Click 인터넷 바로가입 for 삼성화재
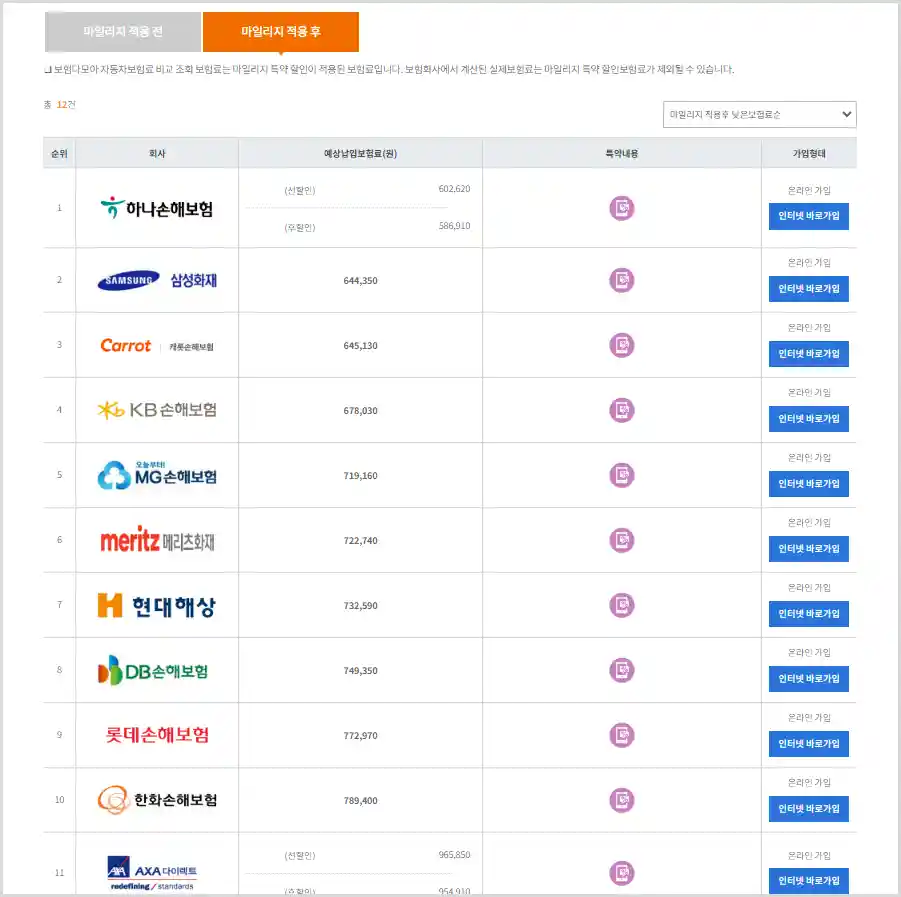 [x=808, y=288]
